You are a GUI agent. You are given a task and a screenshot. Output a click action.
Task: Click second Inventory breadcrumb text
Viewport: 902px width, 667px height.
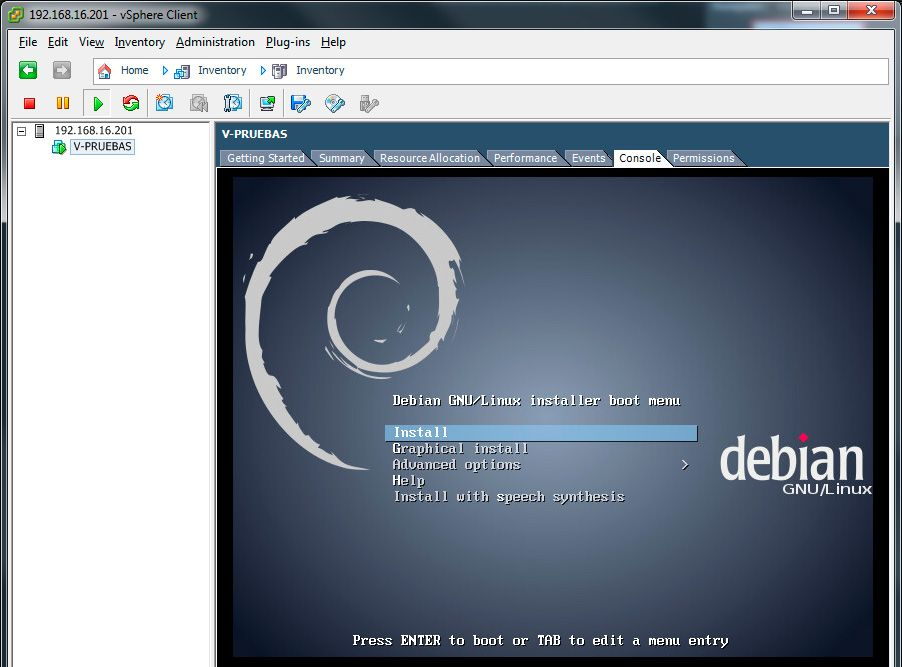[320, 70]
